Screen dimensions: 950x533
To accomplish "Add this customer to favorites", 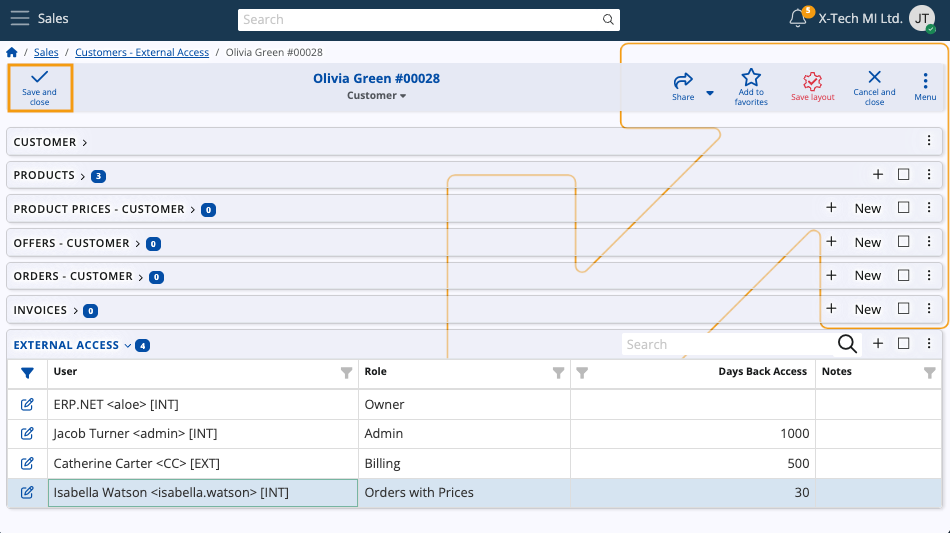I will [751, 79].
